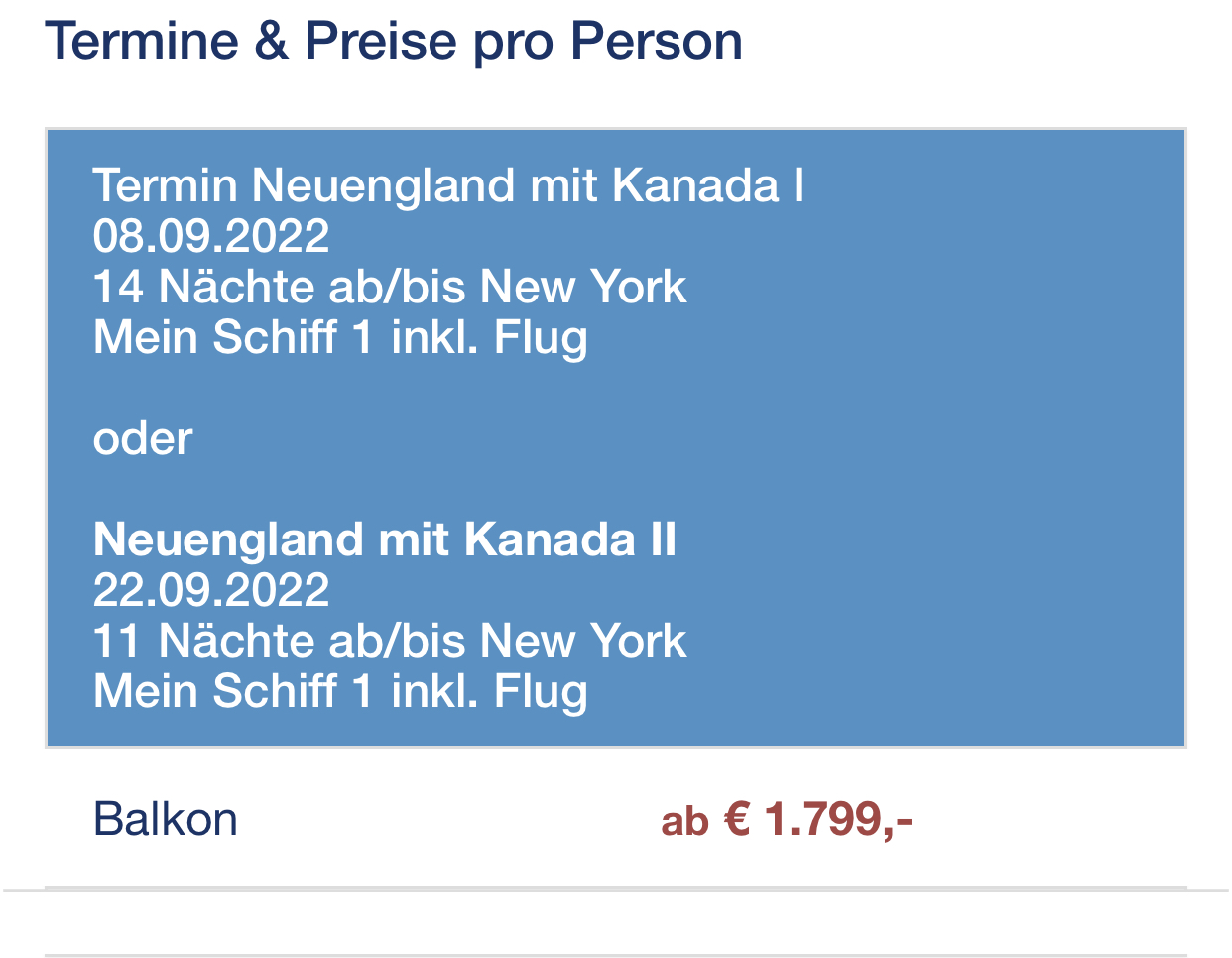
Task: Click 'Kanada II' in the second trip title
Action: 570,539
